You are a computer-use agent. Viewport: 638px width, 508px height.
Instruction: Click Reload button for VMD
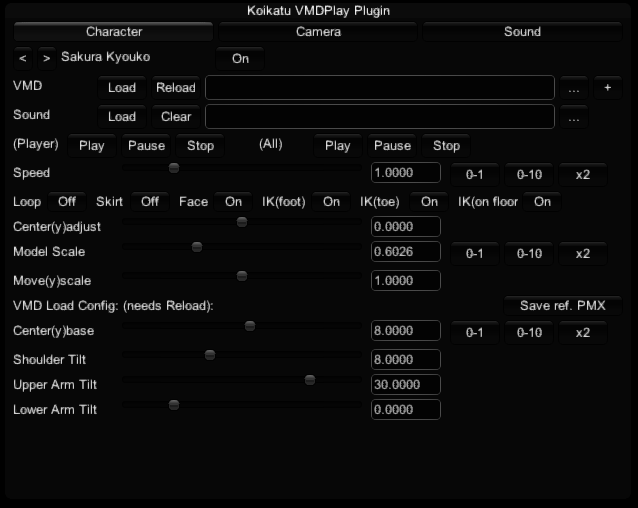click(176, 87)
